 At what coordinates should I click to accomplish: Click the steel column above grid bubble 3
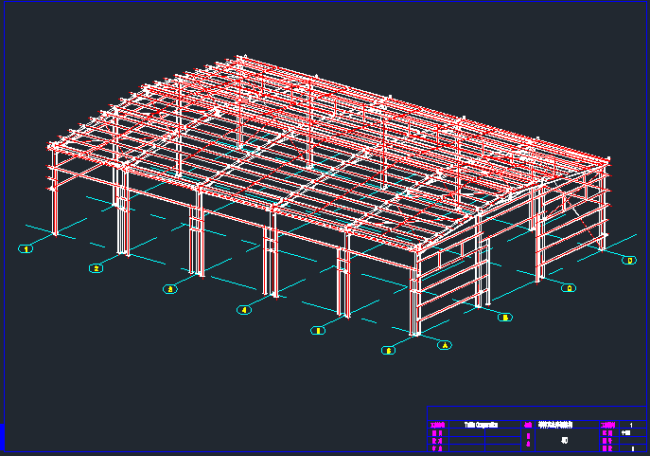tap(198, 240)
